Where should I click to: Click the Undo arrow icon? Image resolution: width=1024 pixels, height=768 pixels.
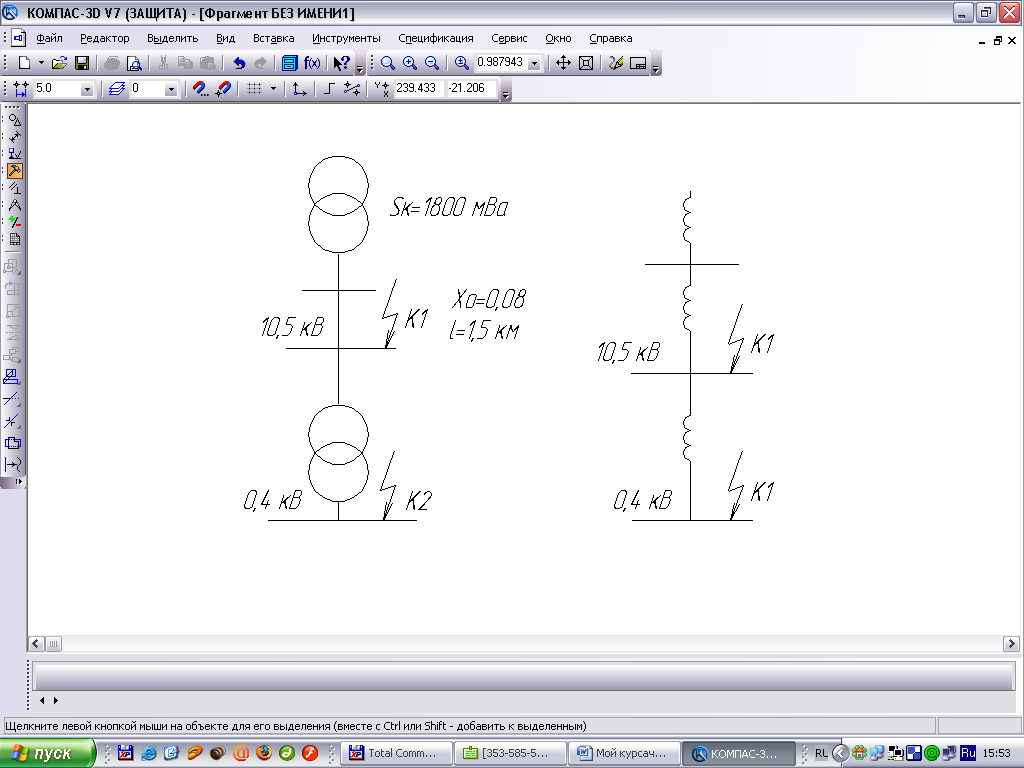click(x=239, y=63)
